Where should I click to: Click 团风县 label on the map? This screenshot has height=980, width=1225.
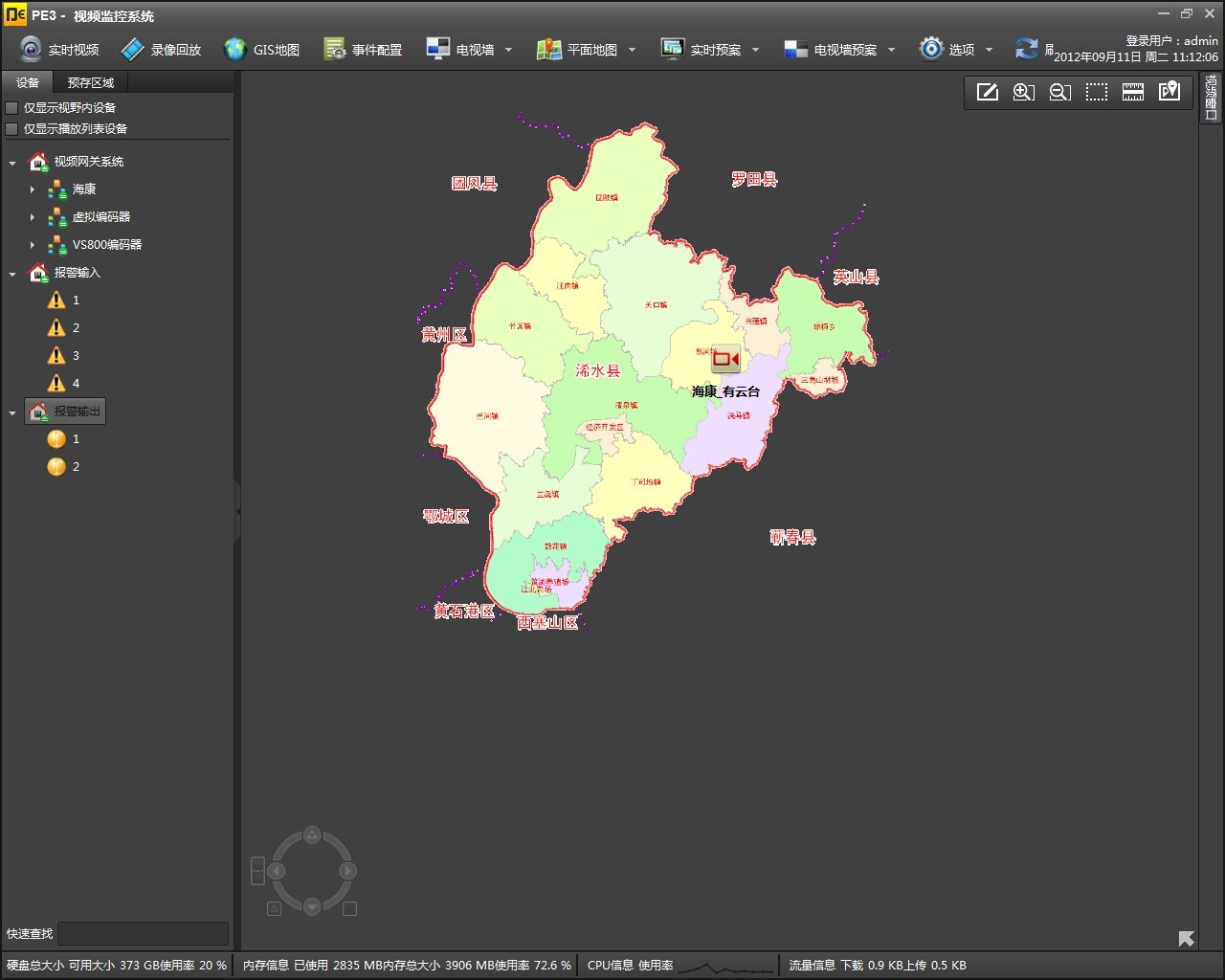(475, 183)
